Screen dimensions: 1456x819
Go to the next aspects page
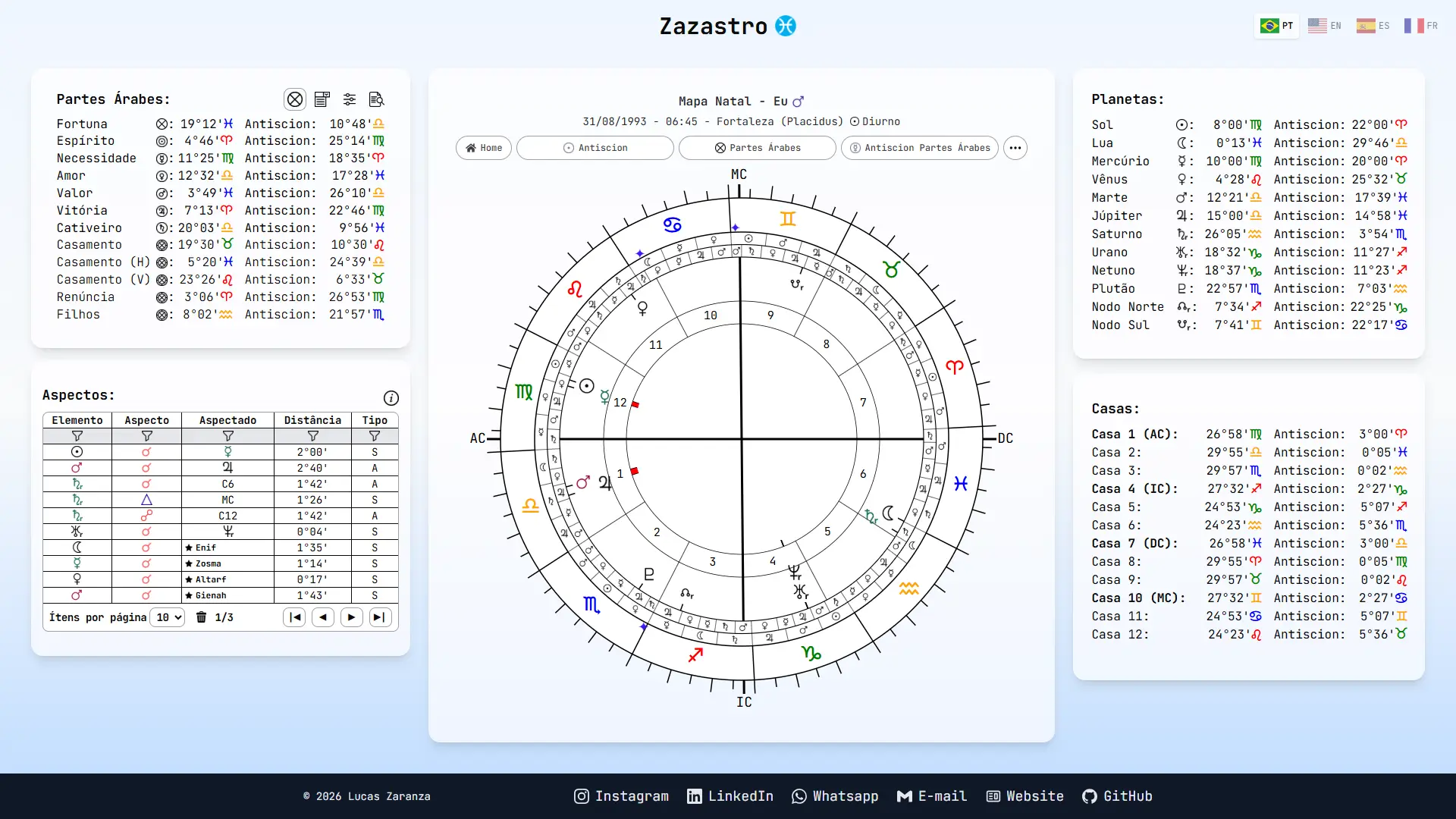coord(351,617)
